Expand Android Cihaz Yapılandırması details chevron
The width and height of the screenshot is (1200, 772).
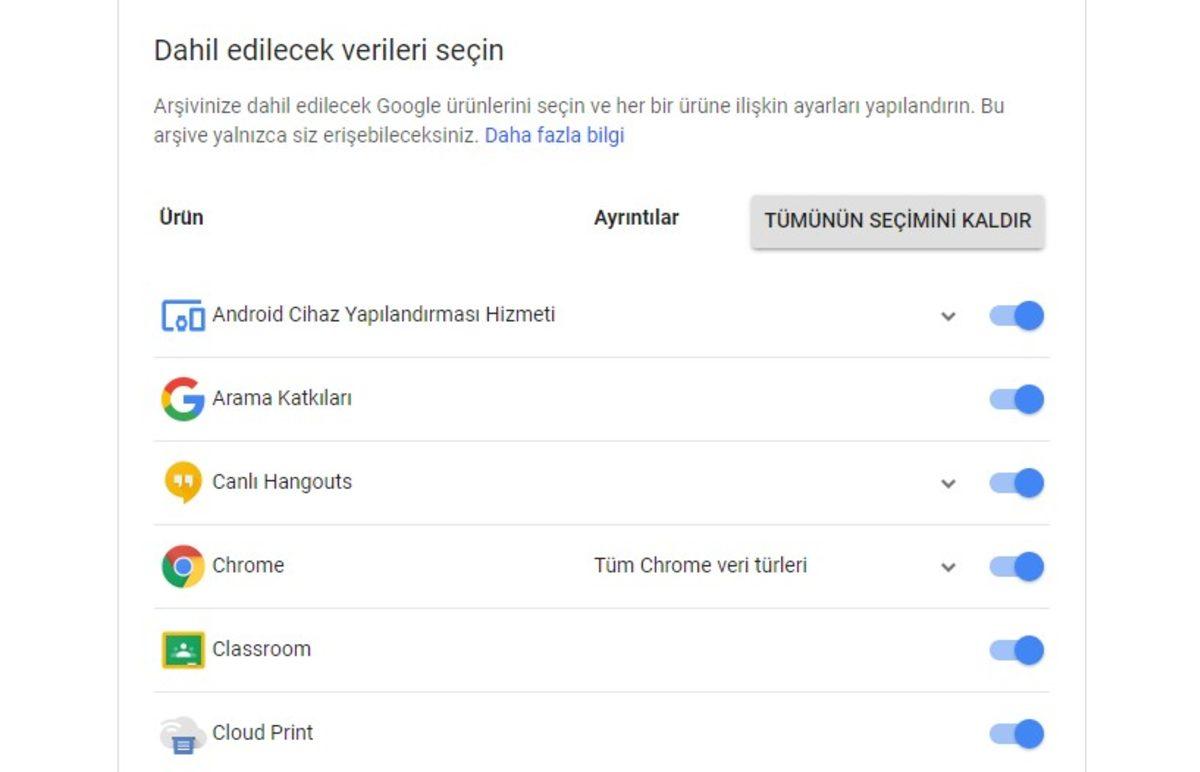946,315
